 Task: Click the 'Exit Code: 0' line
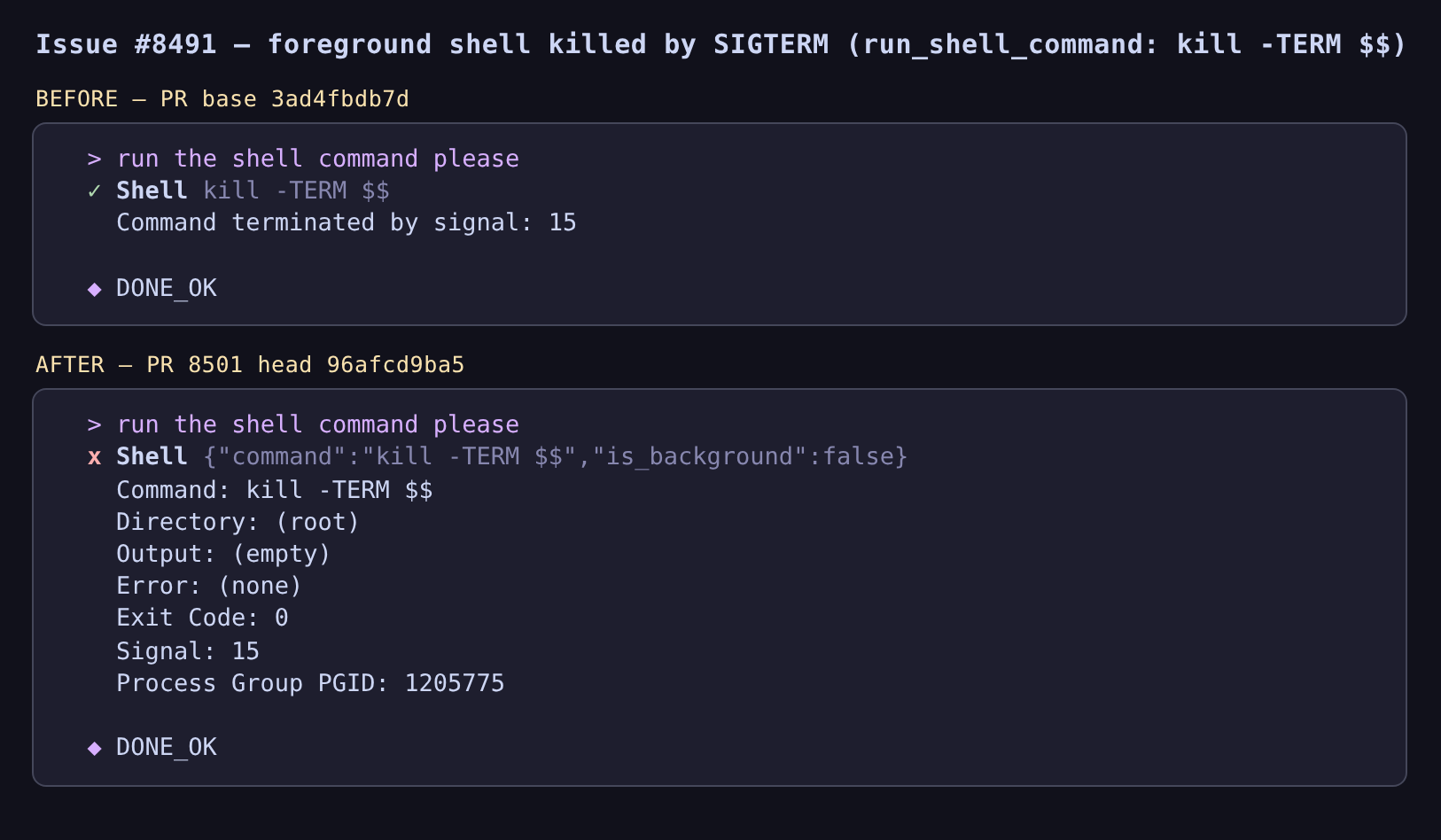[x=202, y=618]
